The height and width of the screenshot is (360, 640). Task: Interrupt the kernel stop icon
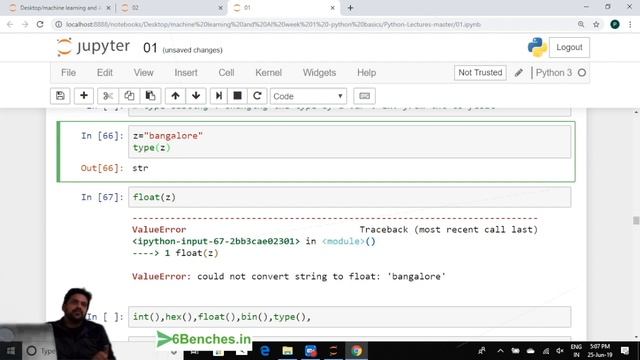click(237, 96)
